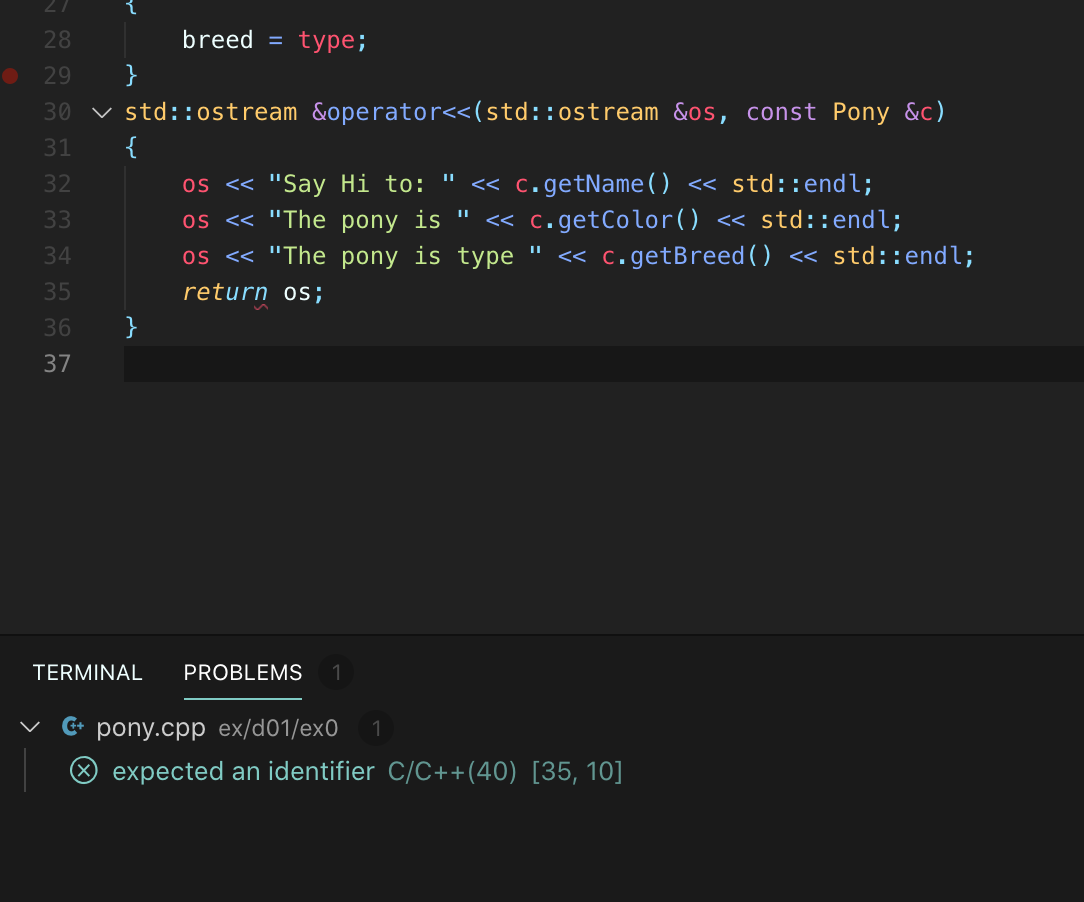Viewport: 1084px width, 902px height.
Task: Click the PROBLEMS count badge
Action: [336, 673]
